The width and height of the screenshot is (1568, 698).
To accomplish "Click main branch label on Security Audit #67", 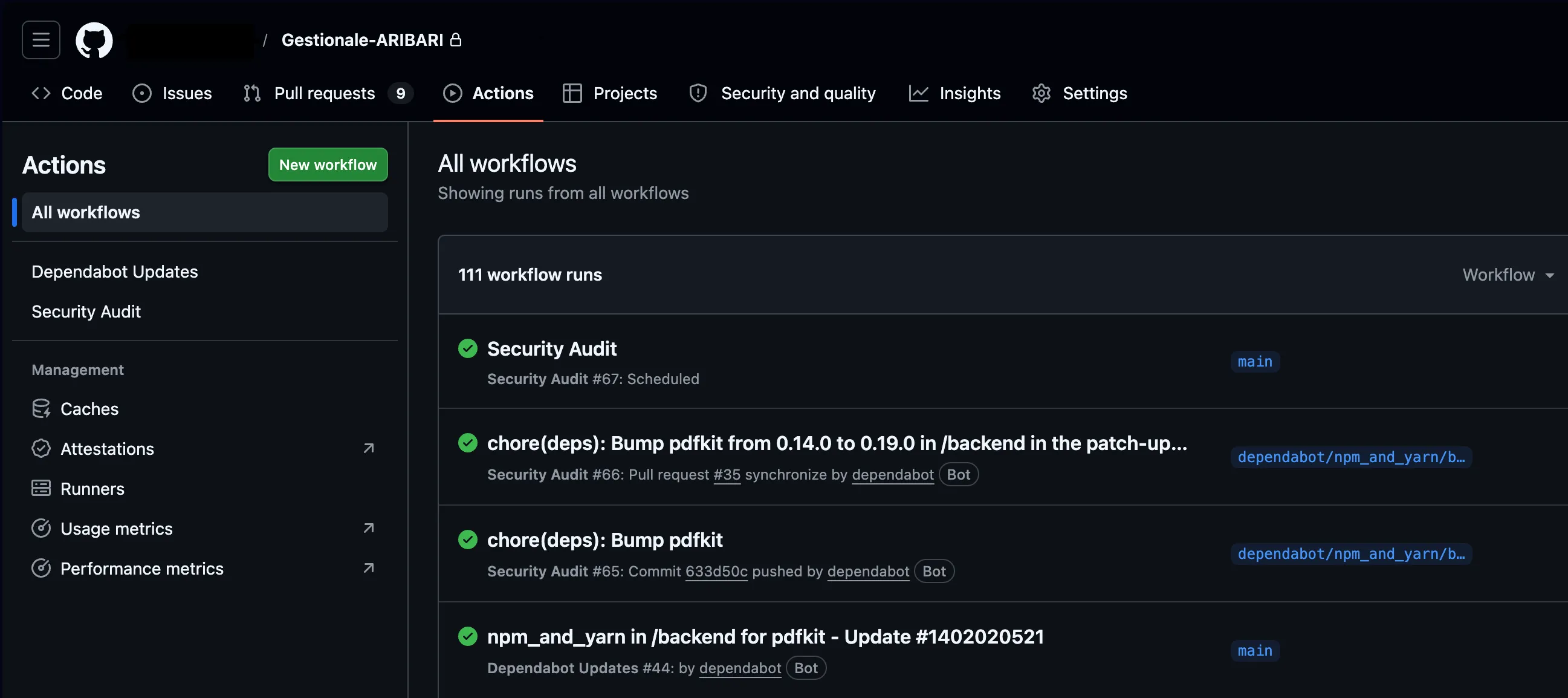I will coord(1255,362).
